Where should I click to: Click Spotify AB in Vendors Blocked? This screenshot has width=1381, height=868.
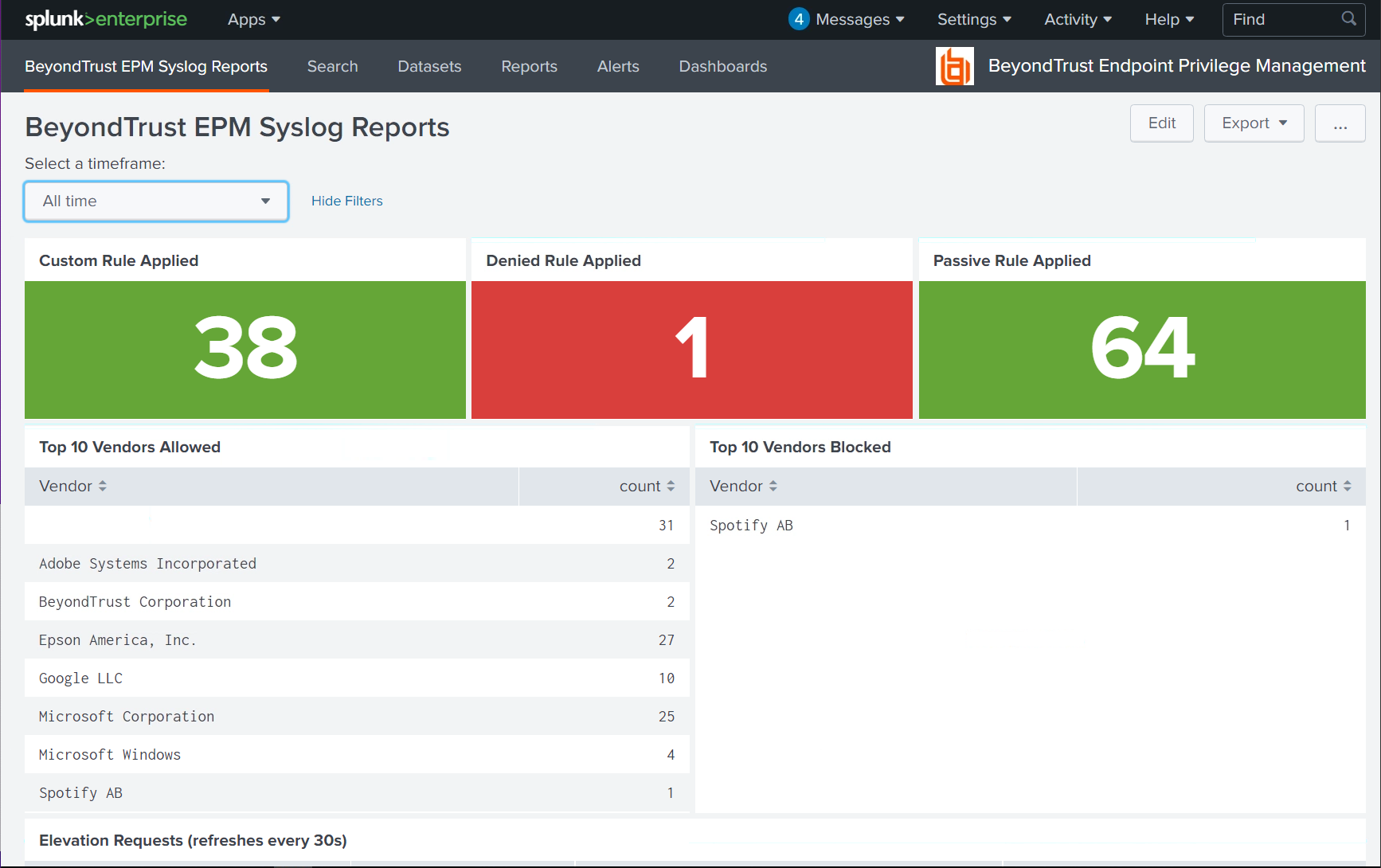click(751, 526)
